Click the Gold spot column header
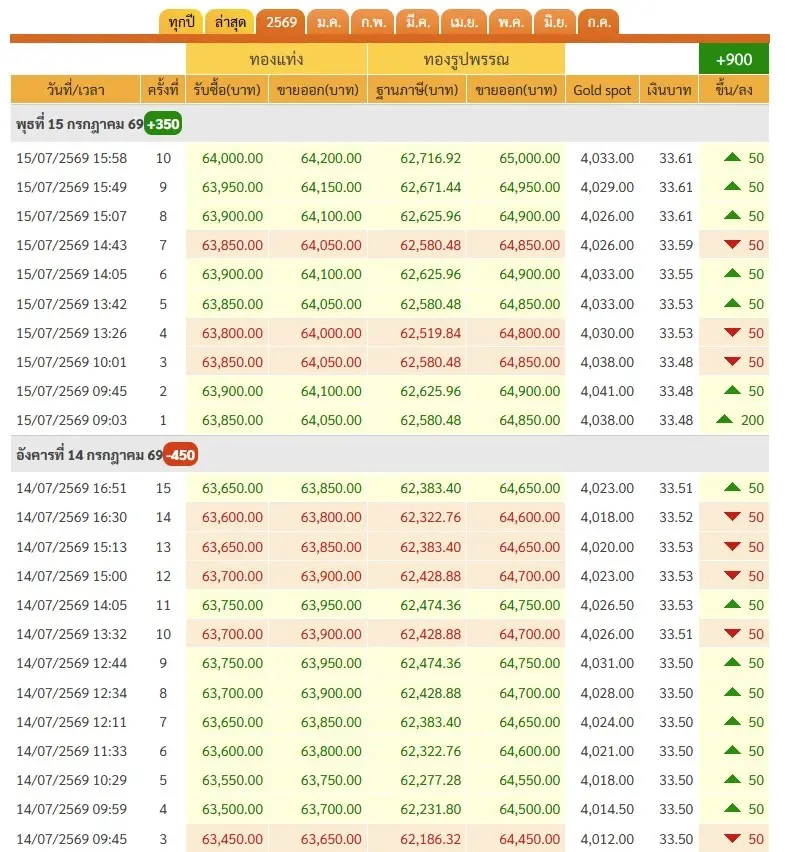 [x=602, y=90]
